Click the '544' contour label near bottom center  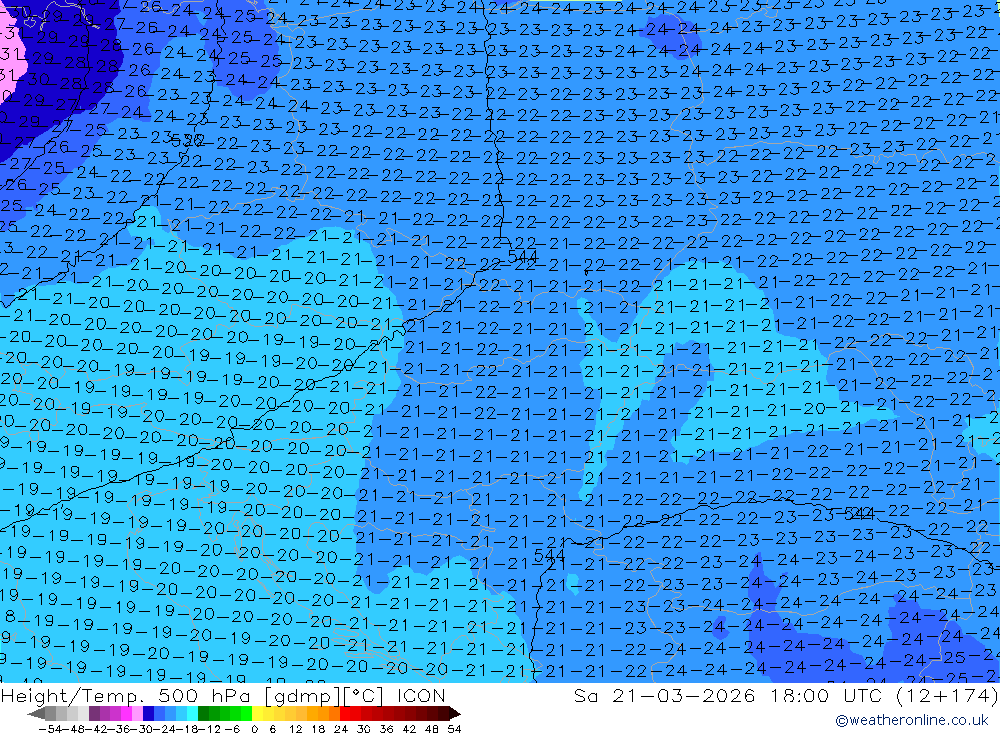pos(549,555)
